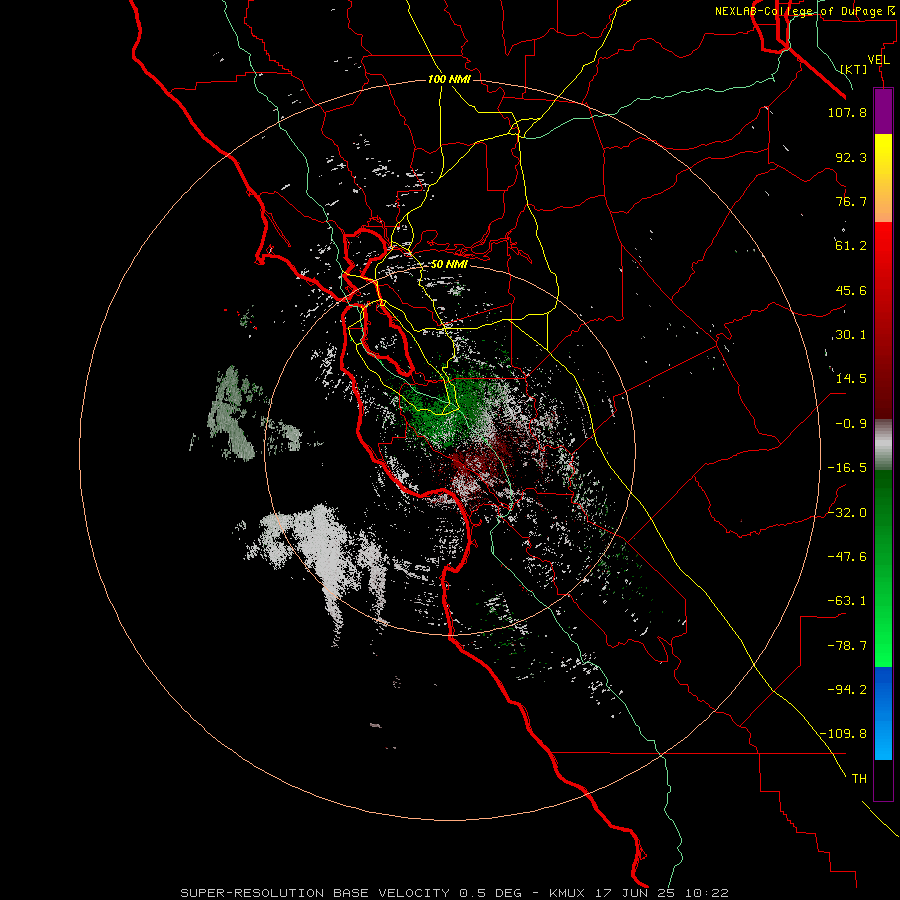Screen dimensions: 900x900
Task: Click the yellow segment of the velocity color bar
Action: (883, 178)
